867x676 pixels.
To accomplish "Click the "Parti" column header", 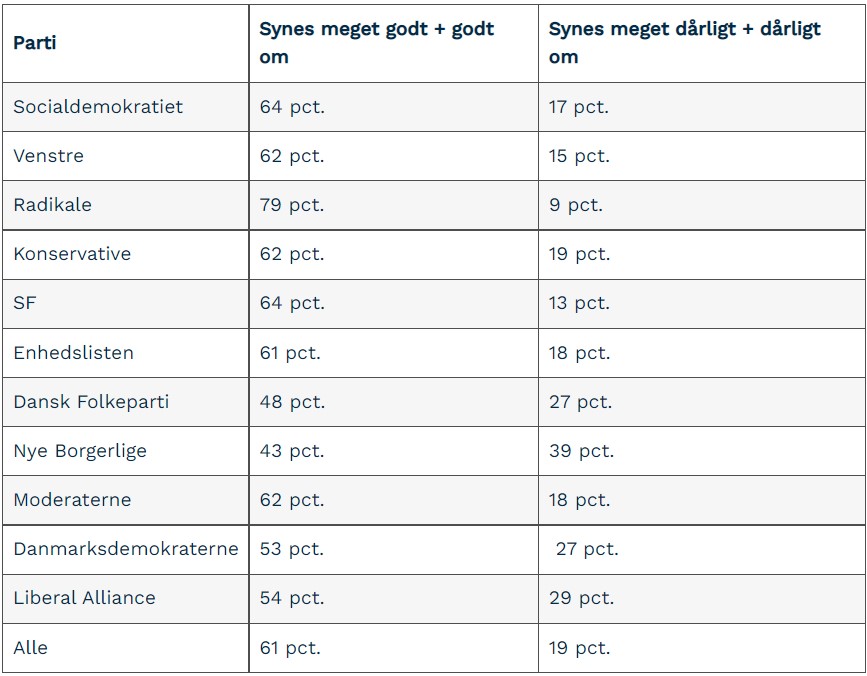I will pyautogui.click(x=35, y=43).
